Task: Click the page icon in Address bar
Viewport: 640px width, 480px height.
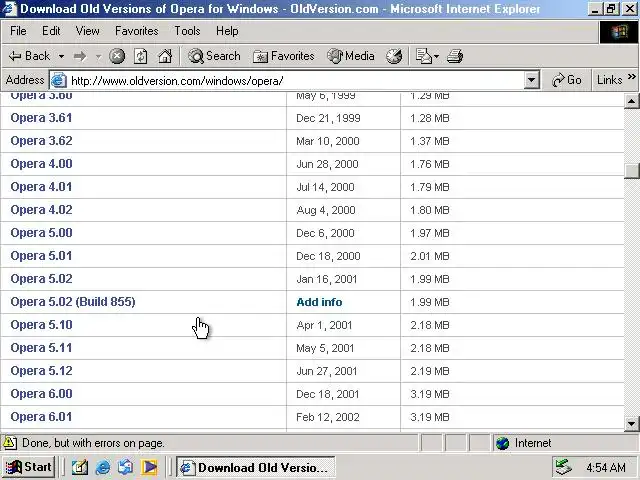Action: [58, 80]
